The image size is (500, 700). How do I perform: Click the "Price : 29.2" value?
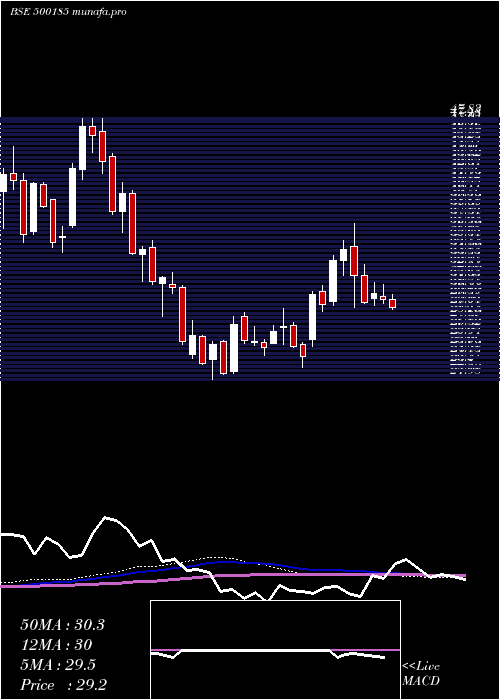(x=63, y=685)
